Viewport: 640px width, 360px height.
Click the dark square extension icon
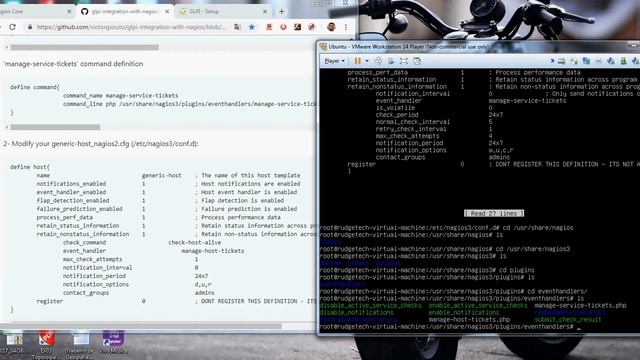pos(298,27)
